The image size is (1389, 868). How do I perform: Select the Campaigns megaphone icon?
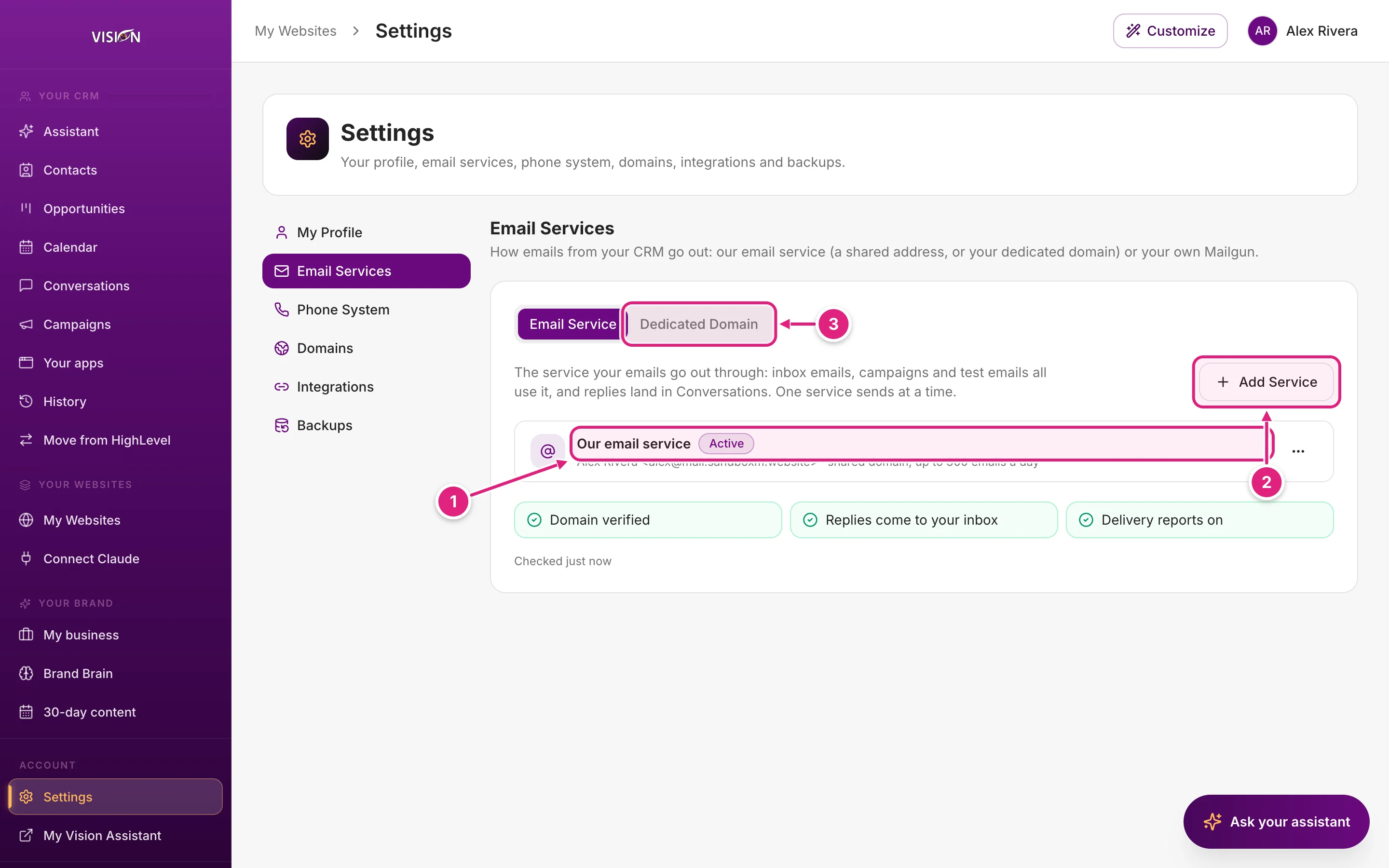pyautogui.click(x=26, y=325)
